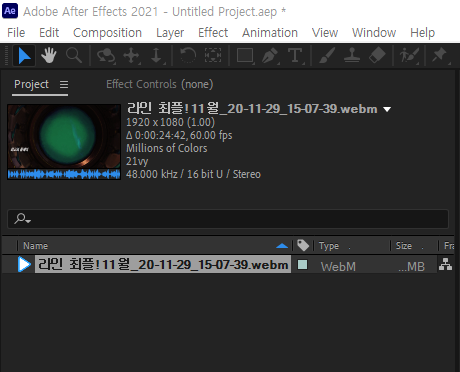The width and height of the screenshot is (460, 372).
Task: Select the Hand tool
Action: [49, 55]
